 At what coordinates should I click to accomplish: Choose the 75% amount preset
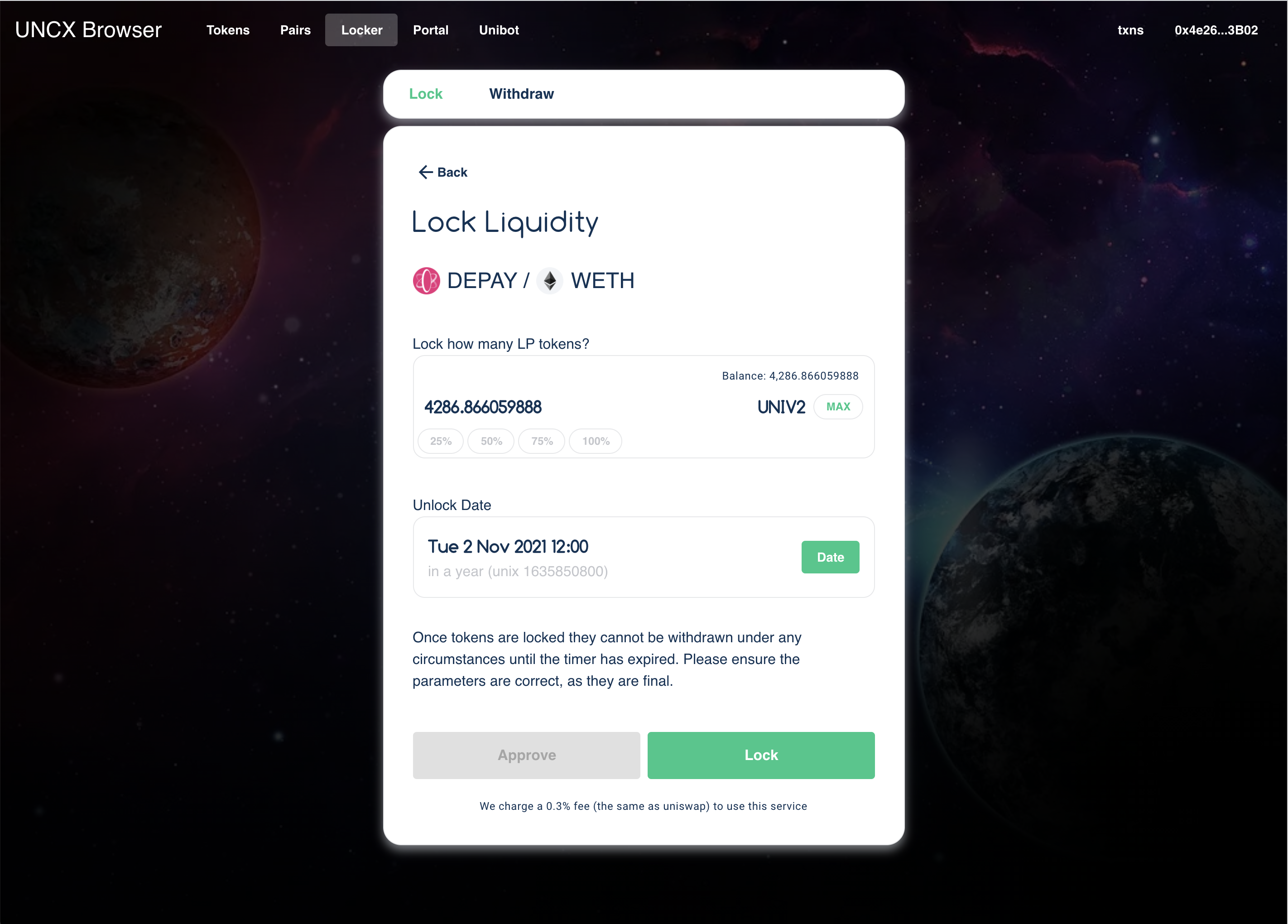pos(542,441)
